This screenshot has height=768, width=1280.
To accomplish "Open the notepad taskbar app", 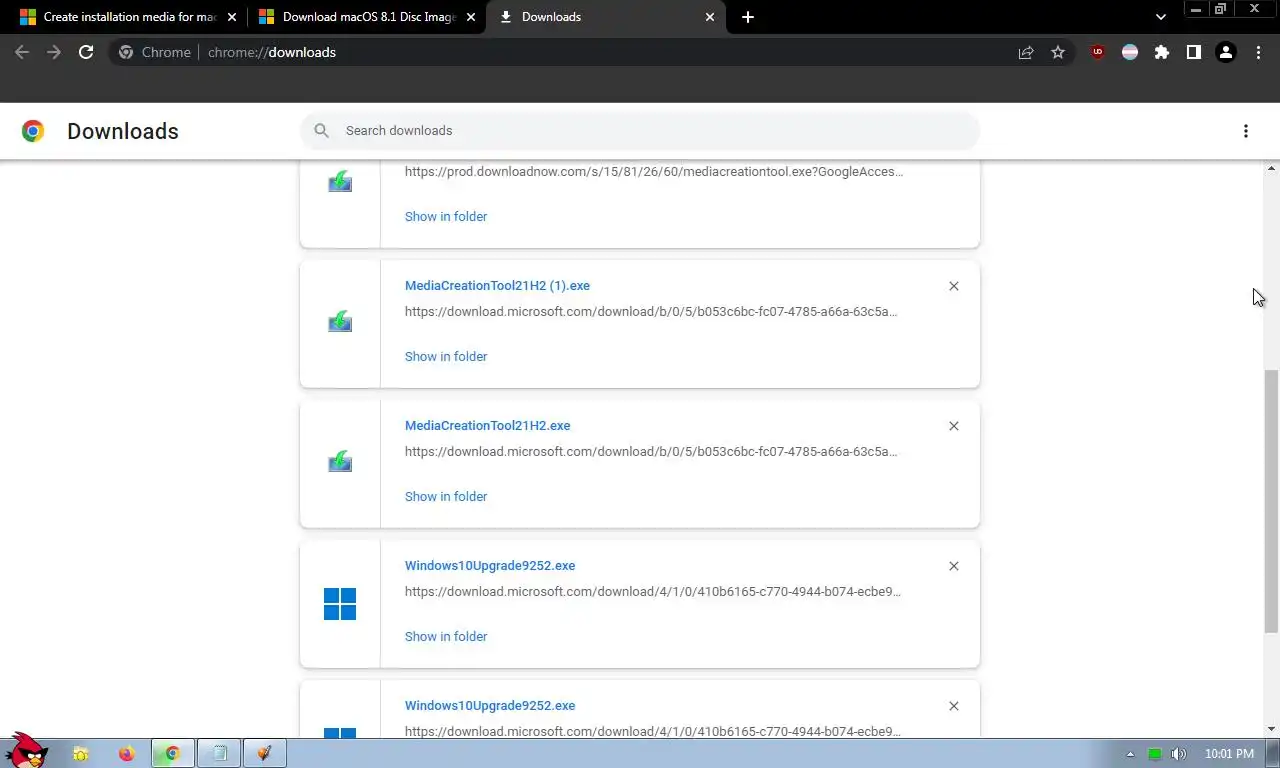I will click(x=218, y=754).
